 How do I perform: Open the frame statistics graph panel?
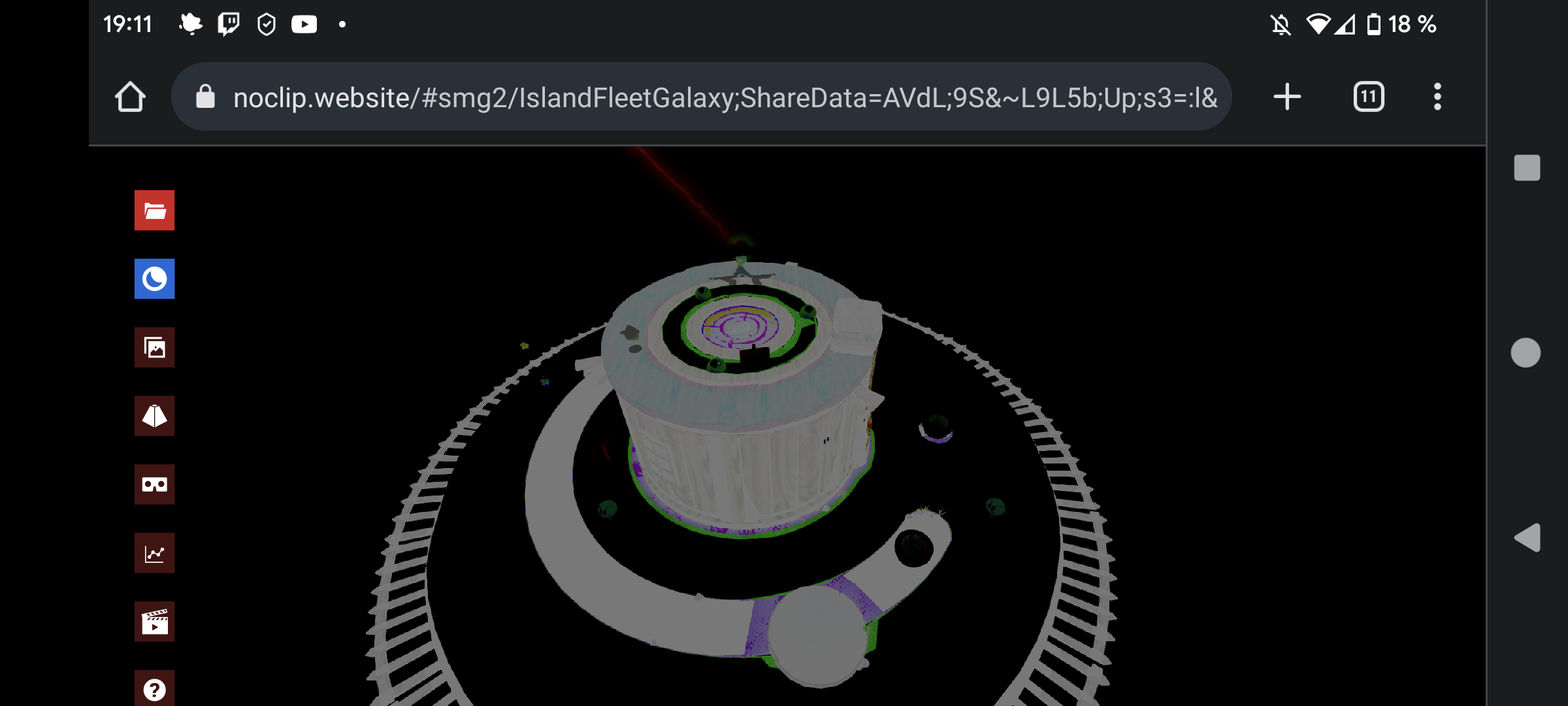click(x=154, y=553)
